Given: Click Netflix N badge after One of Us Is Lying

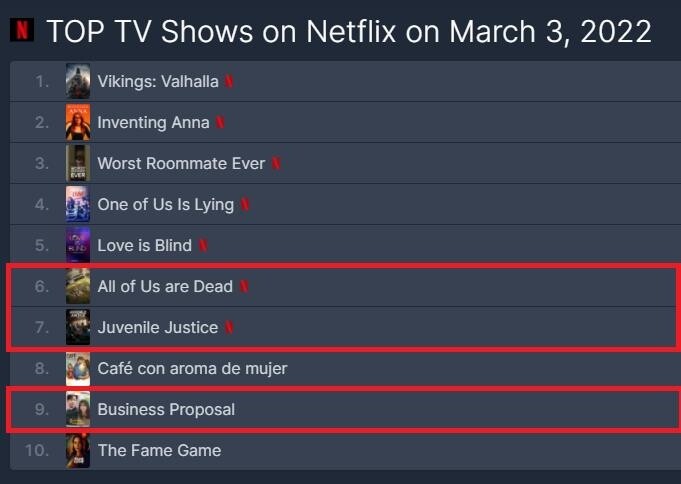Looking at the screenshot, I should tap(245, 204).
